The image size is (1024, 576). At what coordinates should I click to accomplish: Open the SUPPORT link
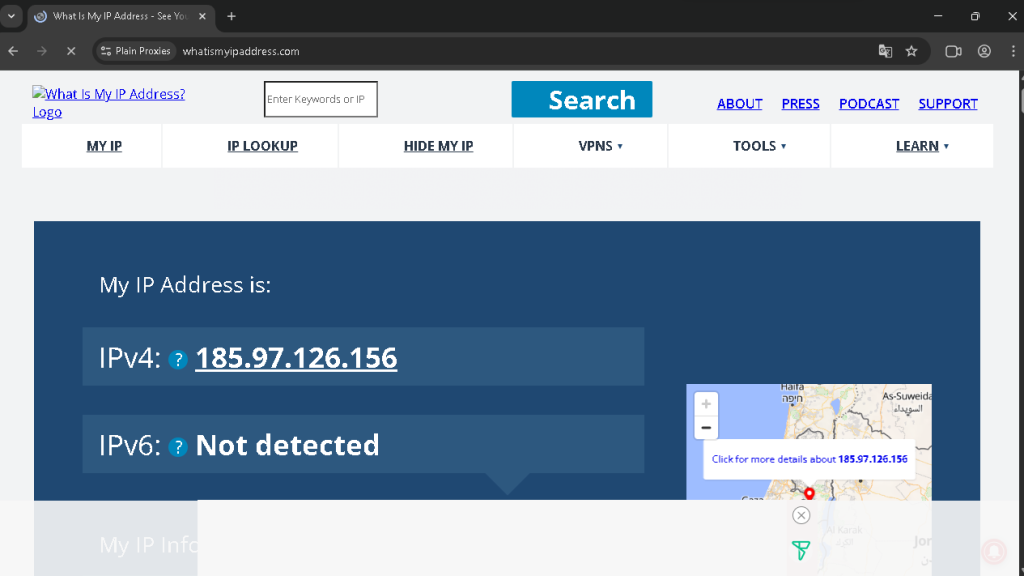(x=948, y=104)
